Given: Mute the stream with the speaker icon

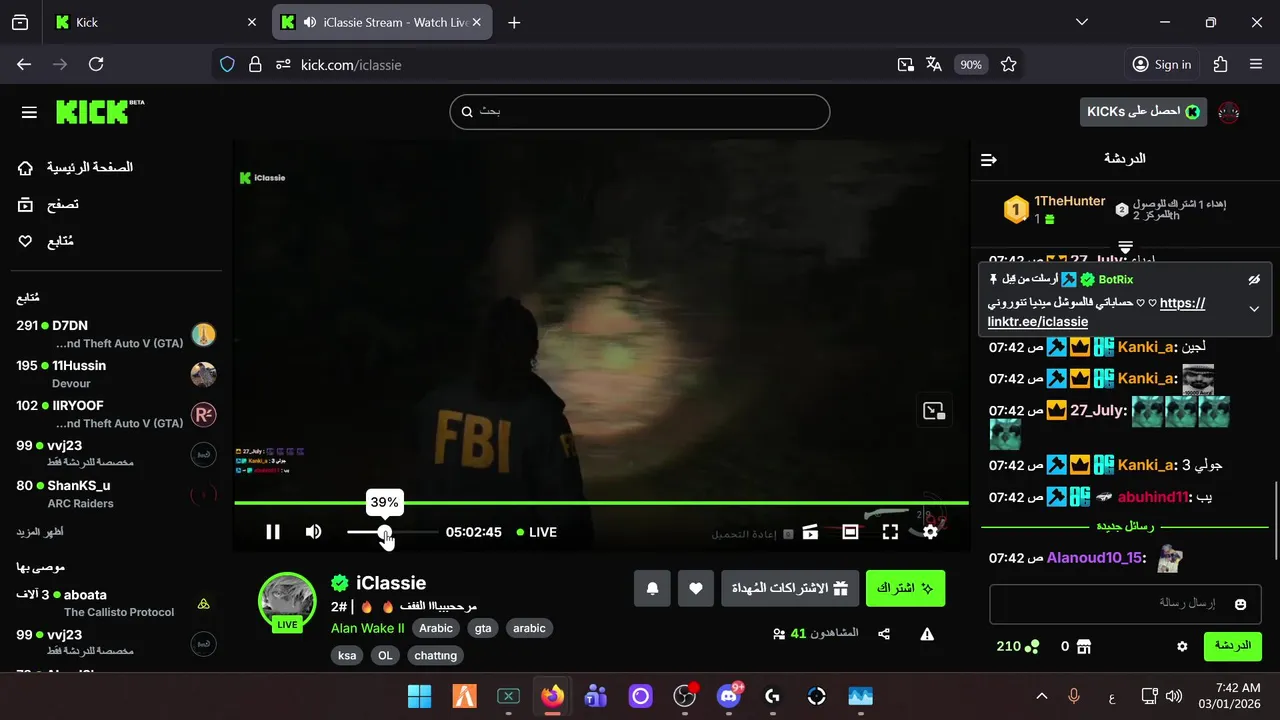Looking at the screenshot, I should pyautogui.click(x=314, y=532).
